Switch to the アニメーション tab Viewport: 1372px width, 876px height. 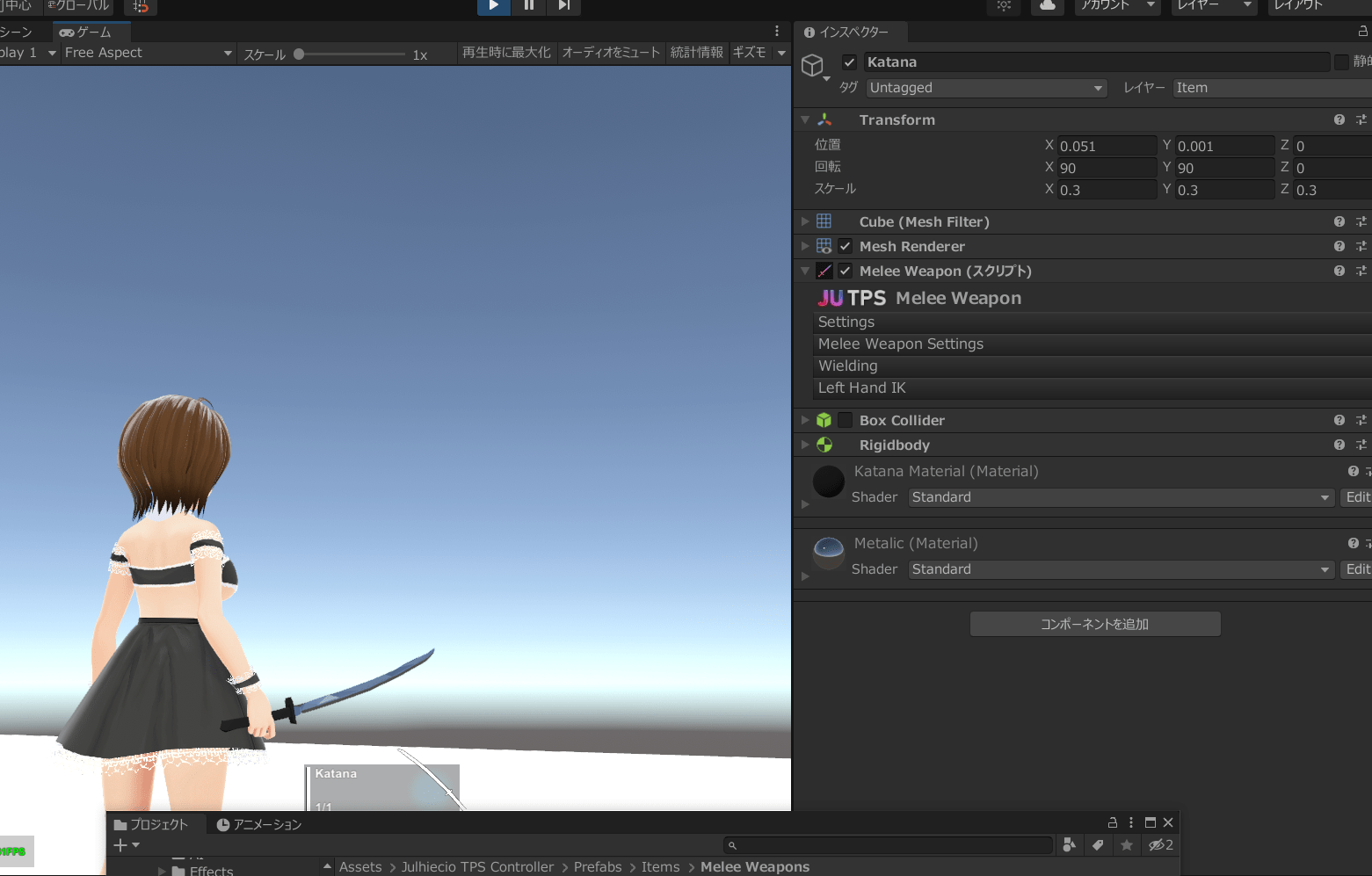tap(259, 824)
